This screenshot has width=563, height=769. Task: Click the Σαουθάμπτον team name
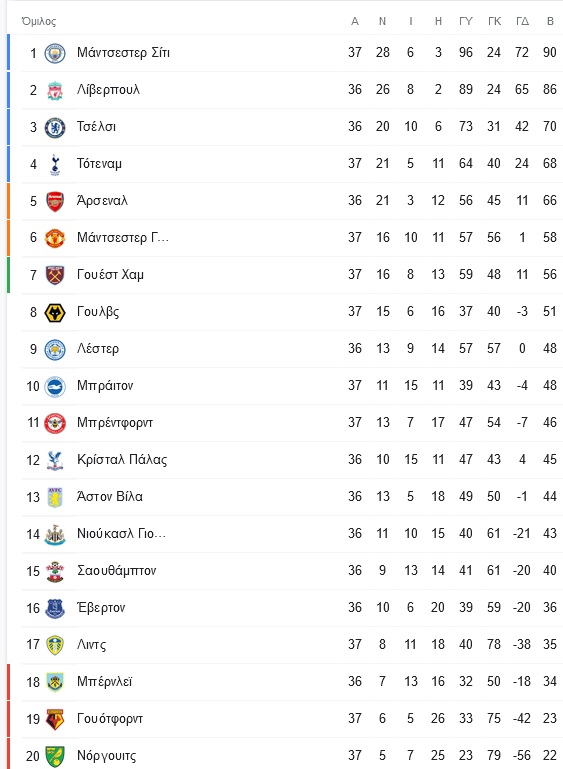116,570
